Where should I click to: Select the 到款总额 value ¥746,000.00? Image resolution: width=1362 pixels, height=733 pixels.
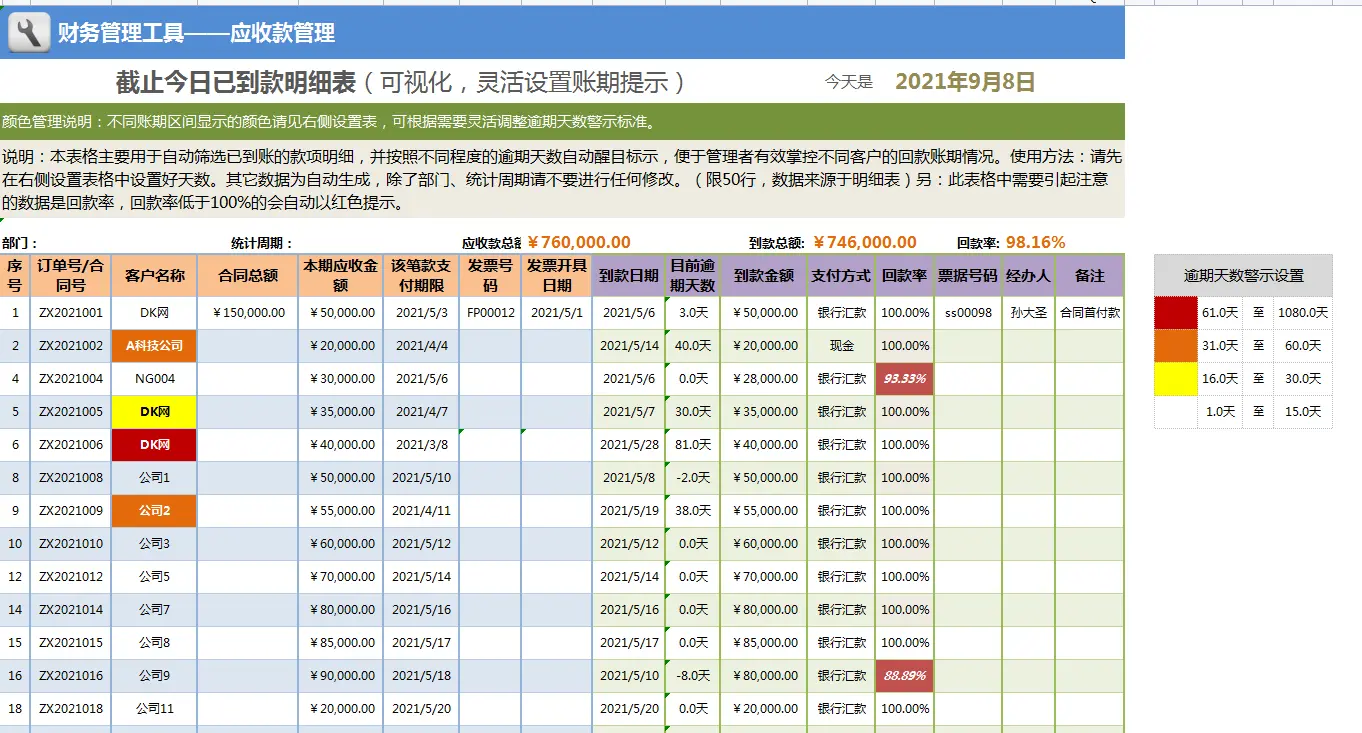[x=865, y=242]
